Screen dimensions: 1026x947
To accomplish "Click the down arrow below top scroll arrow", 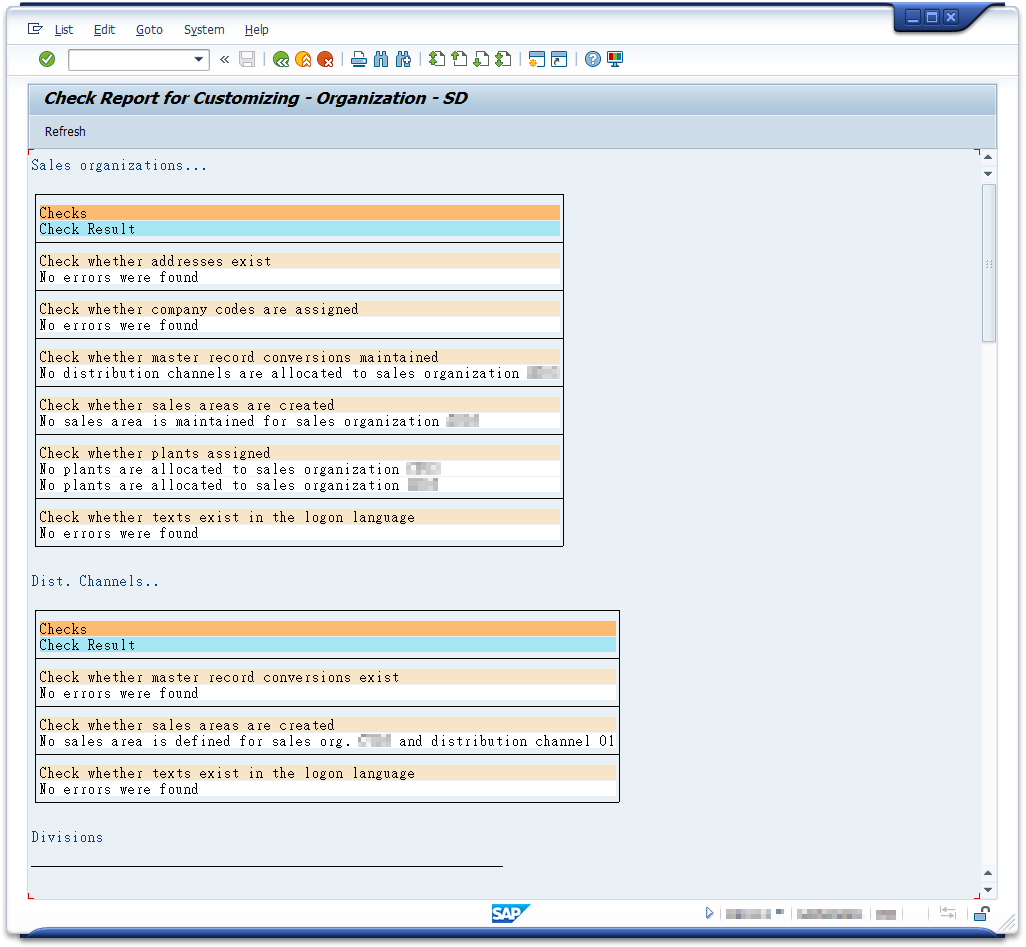I will [x=988, y=174].
